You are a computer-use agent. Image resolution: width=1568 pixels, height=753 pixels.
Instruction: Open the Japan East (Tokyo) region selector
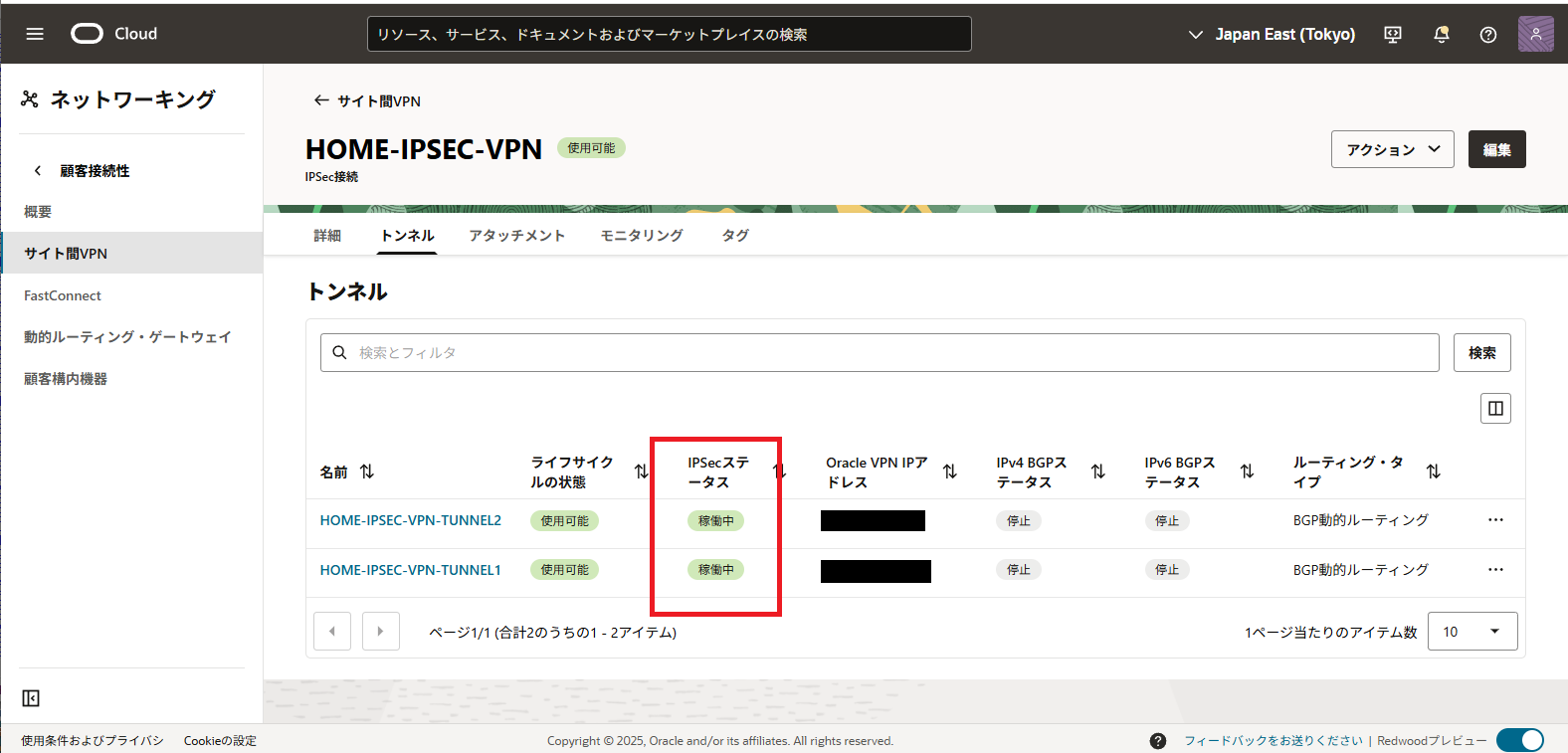point(1273,34)
